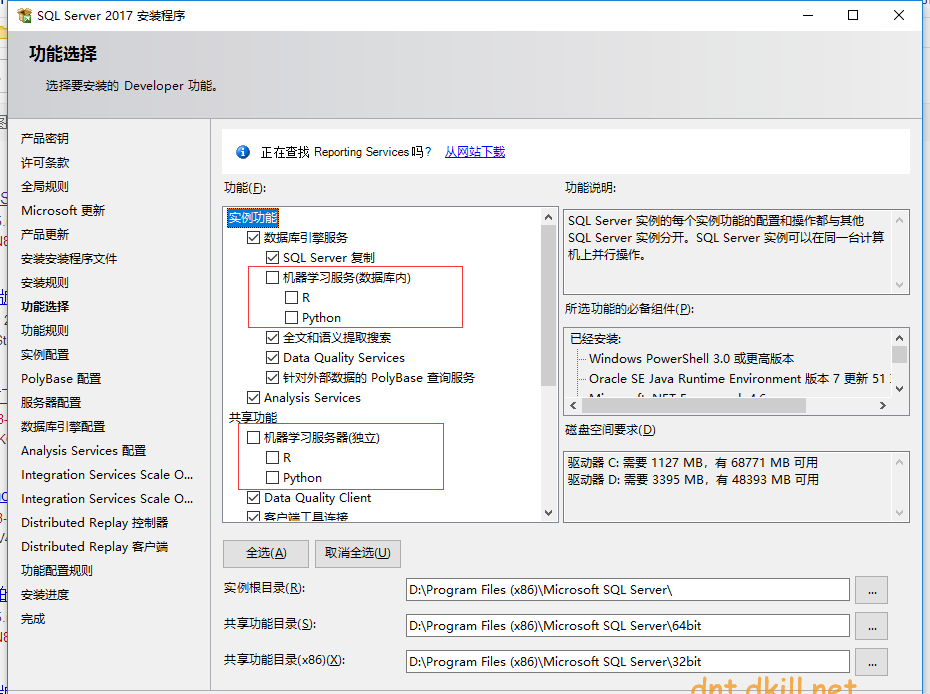Click 全选(A) button

266,553
